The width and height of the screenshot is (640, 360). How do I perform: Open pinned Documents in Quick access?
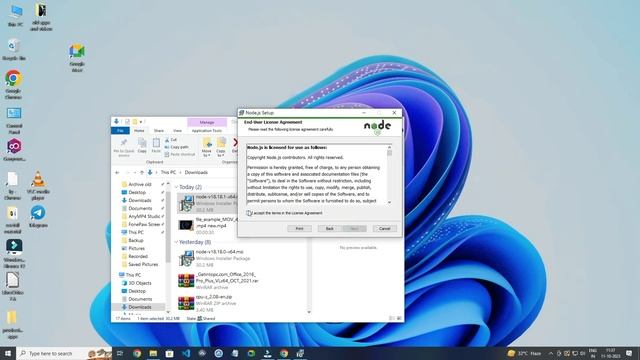pyautogui.click(x=140, y=209)
